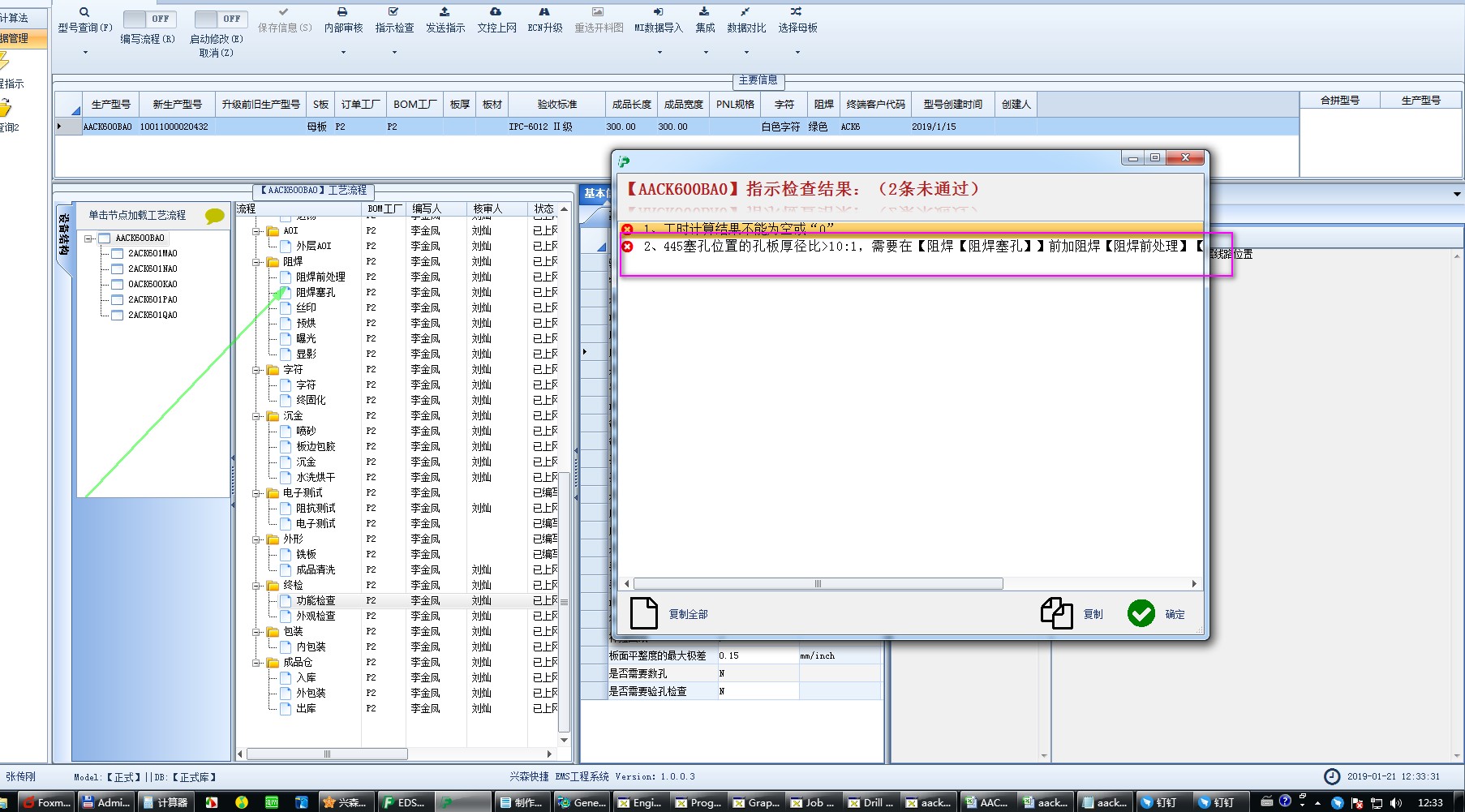Click the dialog horizontal scrollbar thumb
The width and height of the screenshot is (1465, 812).
pos(818,583)
